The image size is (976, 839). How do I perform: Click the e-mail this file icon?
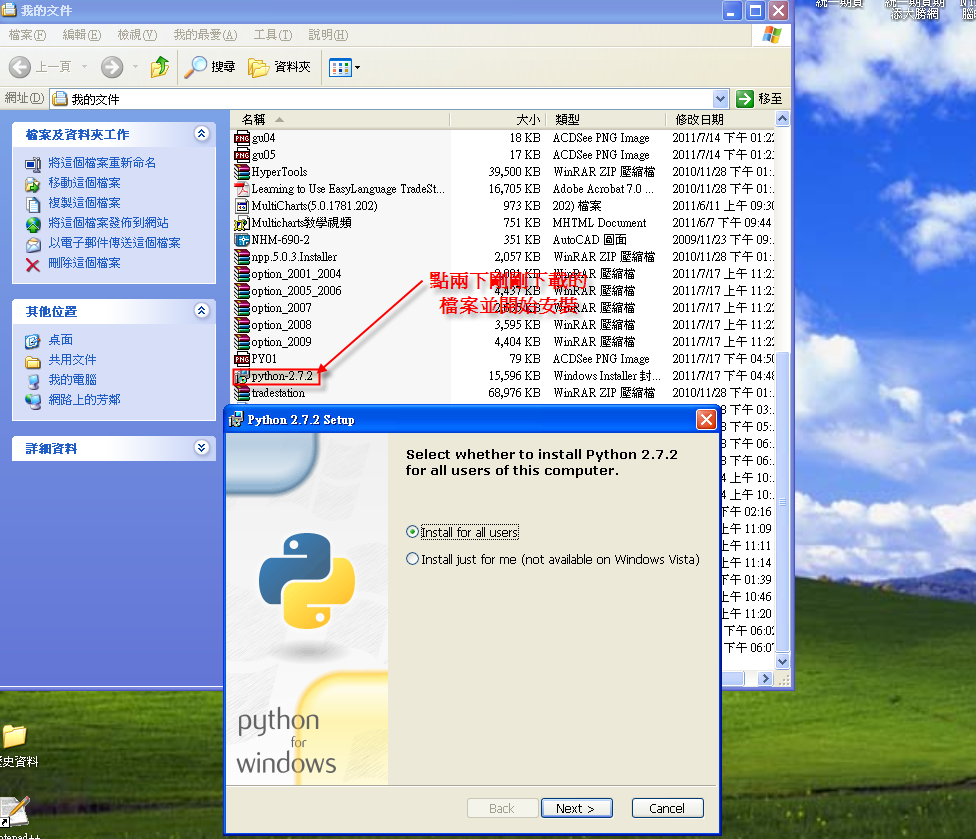[x=33, y=243]
